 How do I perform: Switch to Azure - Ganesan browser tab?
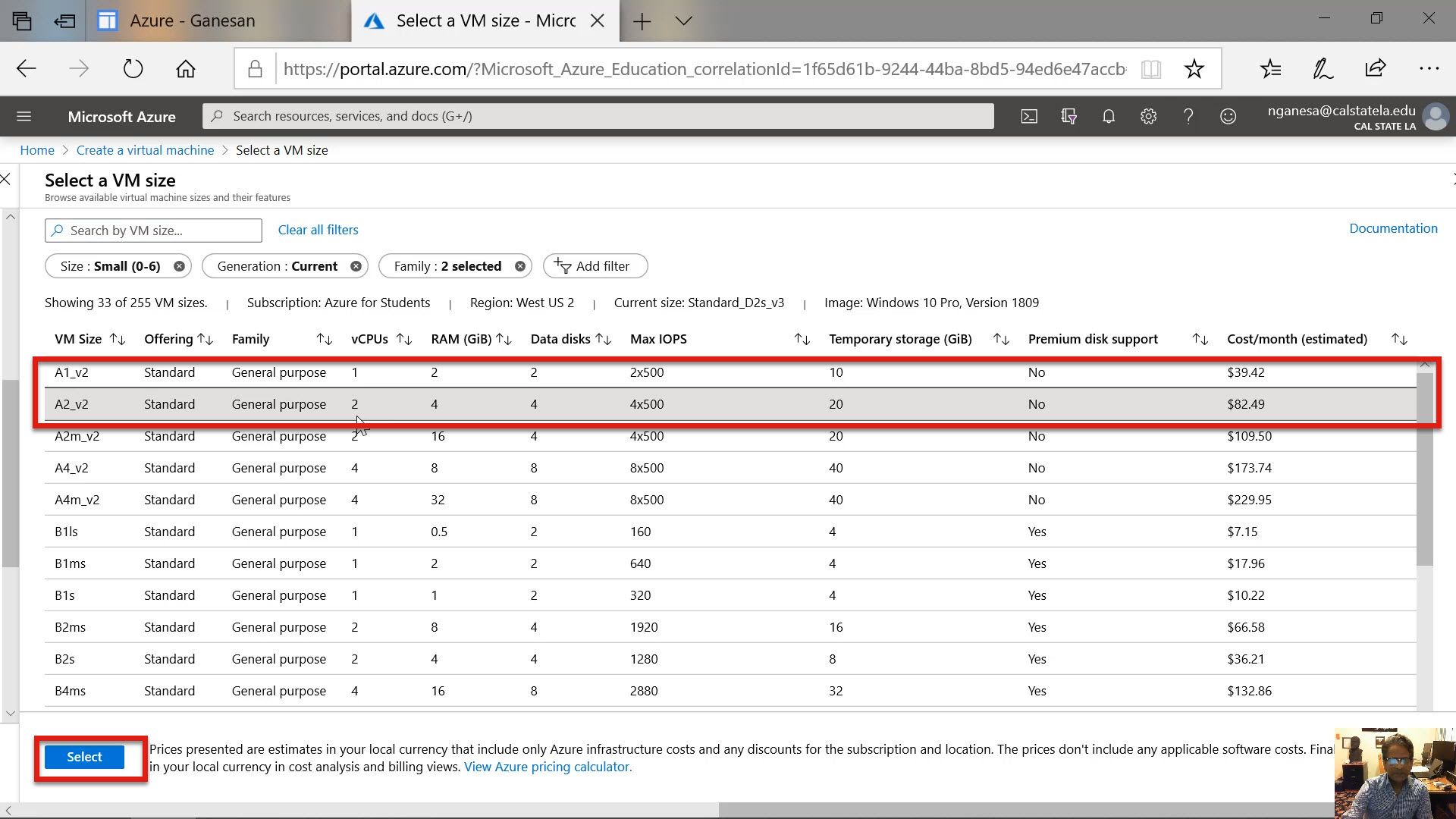[x=192, y=20]
